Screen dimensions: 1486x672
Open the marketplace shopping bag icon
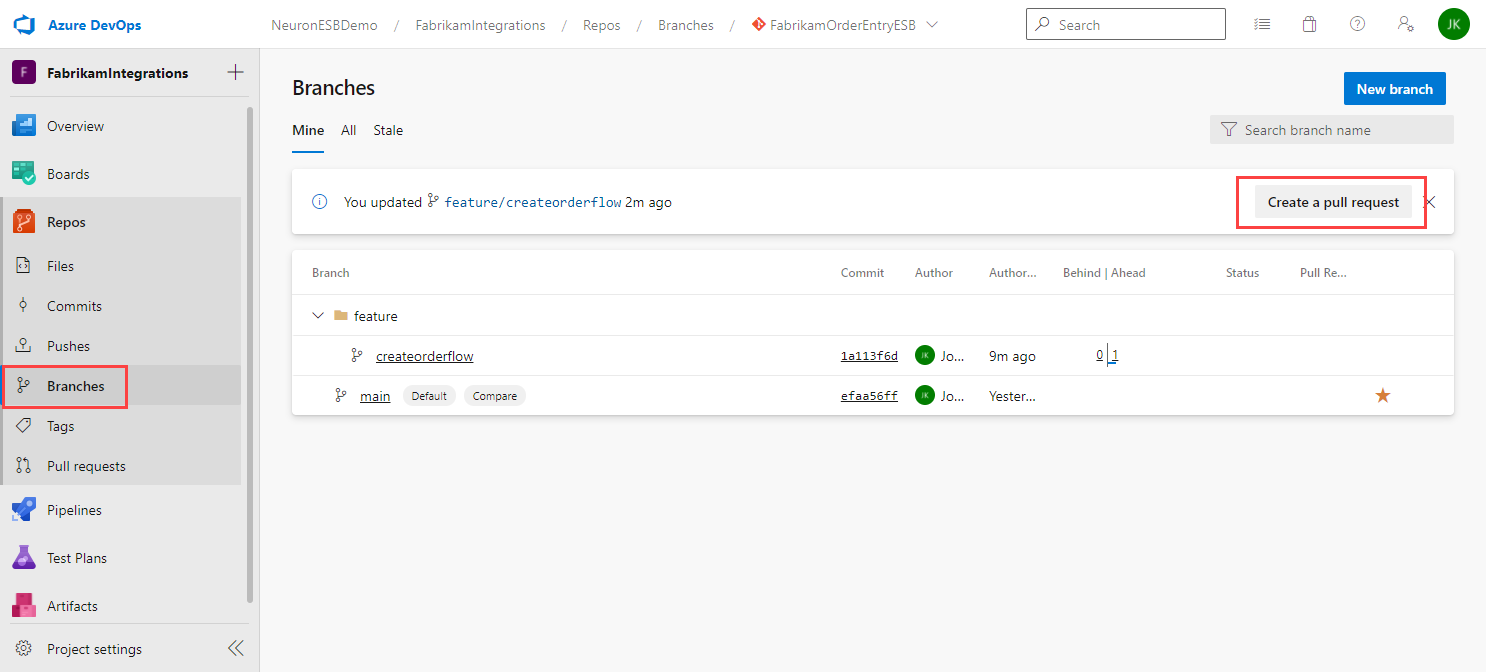click(1310, 24)
